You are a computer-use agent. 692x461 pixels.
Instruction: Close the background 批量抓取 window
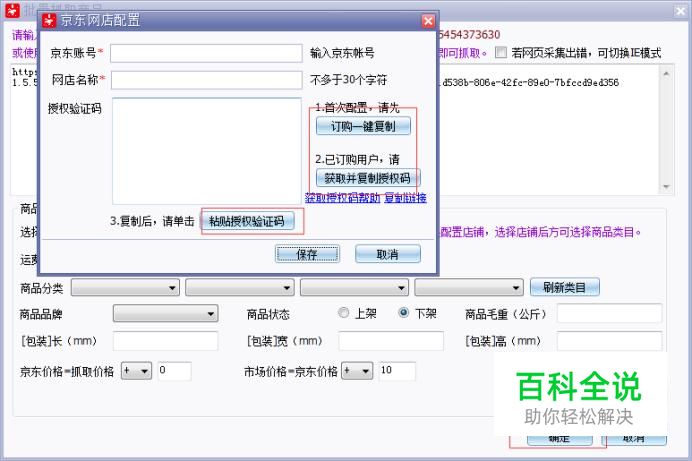[x=680, y=11]
